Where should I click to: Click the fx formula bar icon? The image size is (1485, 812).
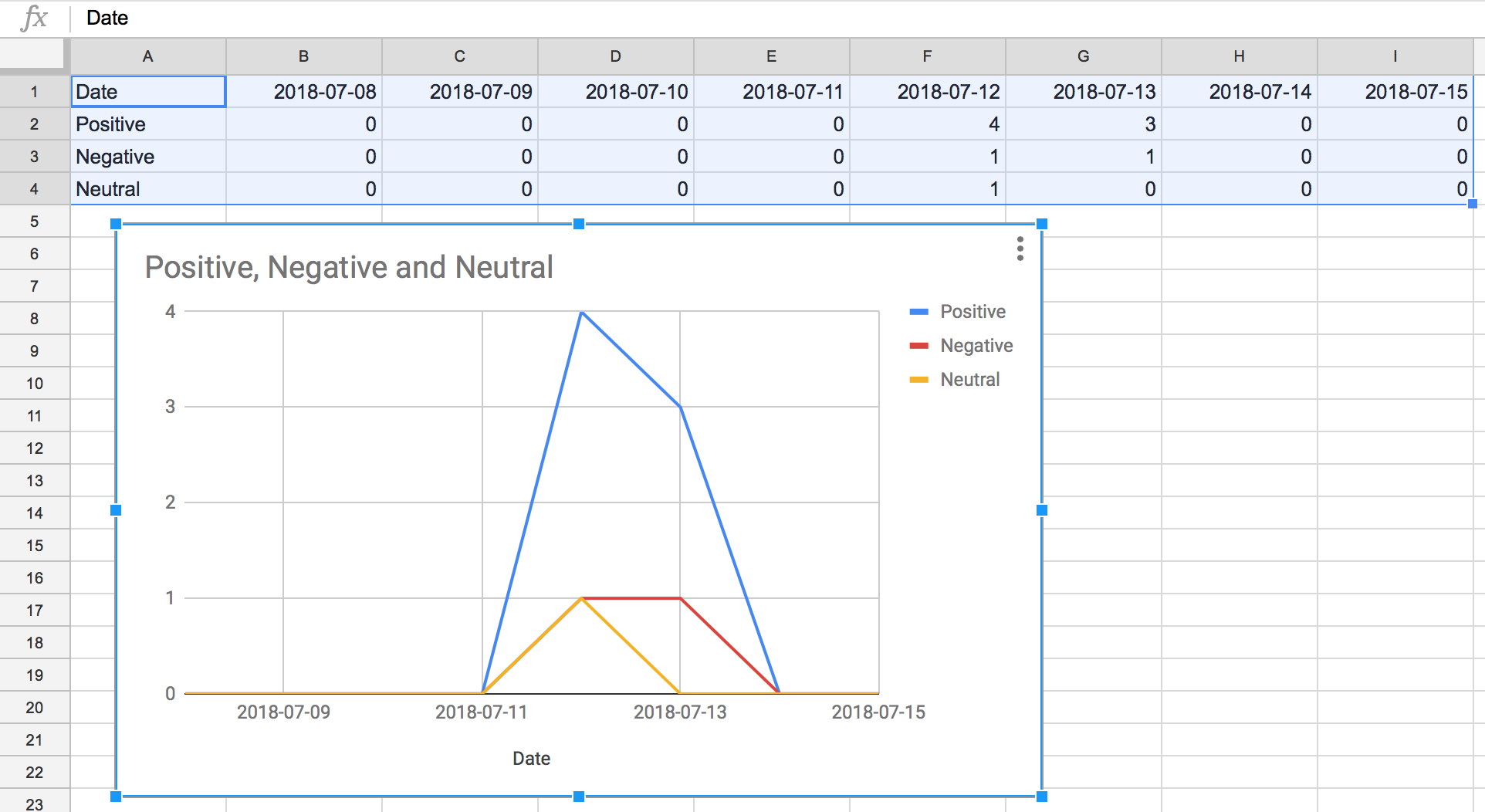coord(34,18)
